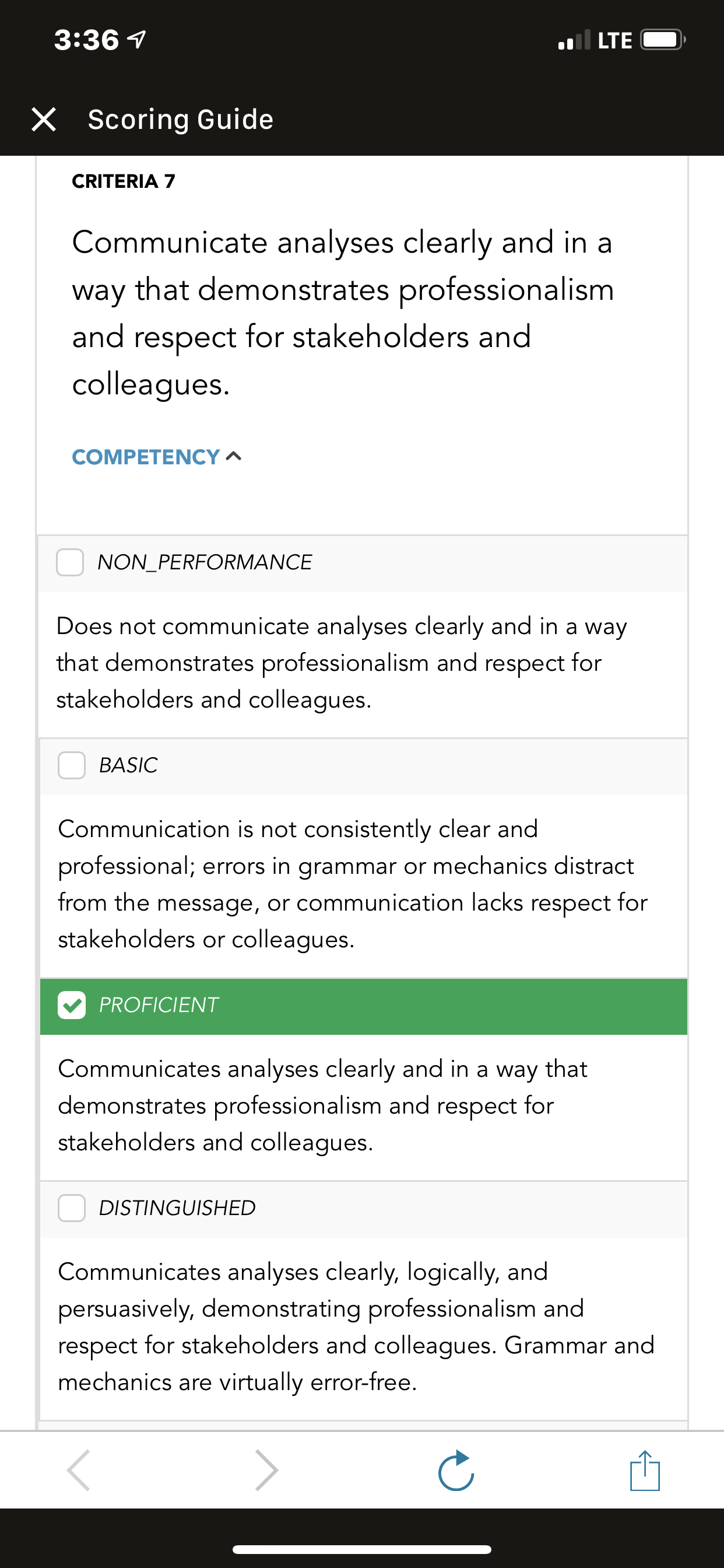This screenshot has height=1568, width=724.
Task: Tap the CRITERIA 7 heading
Action: click(124, 181)
